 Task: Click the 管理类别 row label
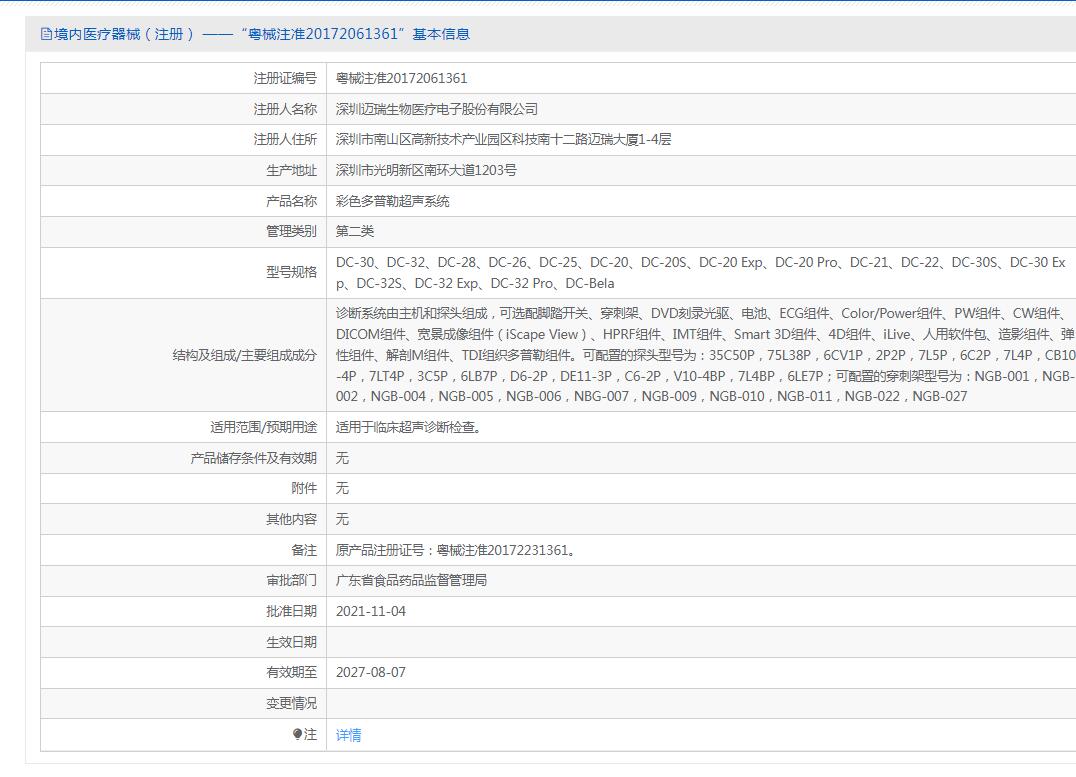coord(292,231)
